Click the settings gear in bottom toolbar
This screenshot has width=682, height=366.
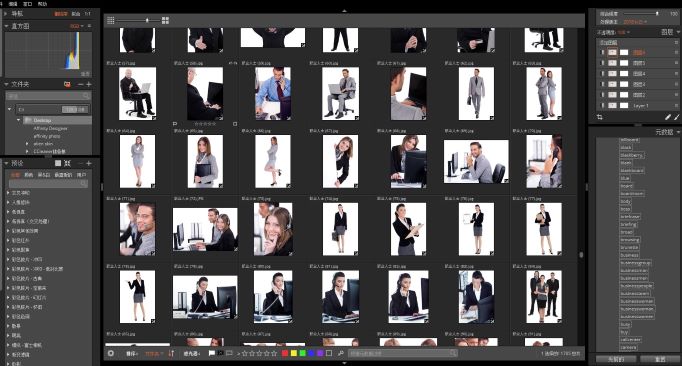pyautogui.click(x=111, y=353)
